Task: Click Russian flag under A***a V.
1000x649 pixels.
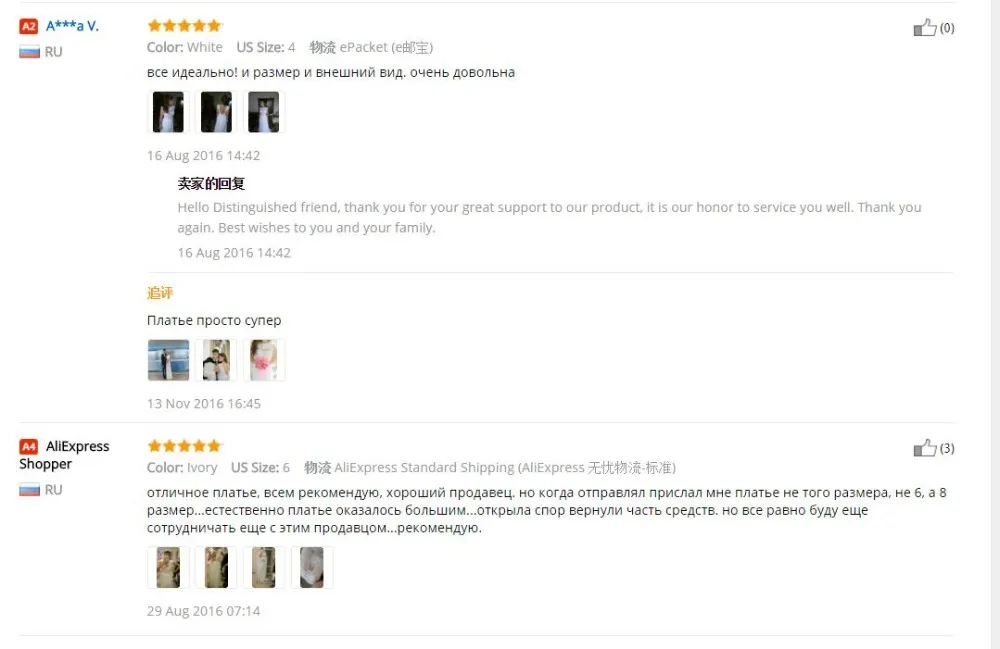Action: (x=29, y=52)
